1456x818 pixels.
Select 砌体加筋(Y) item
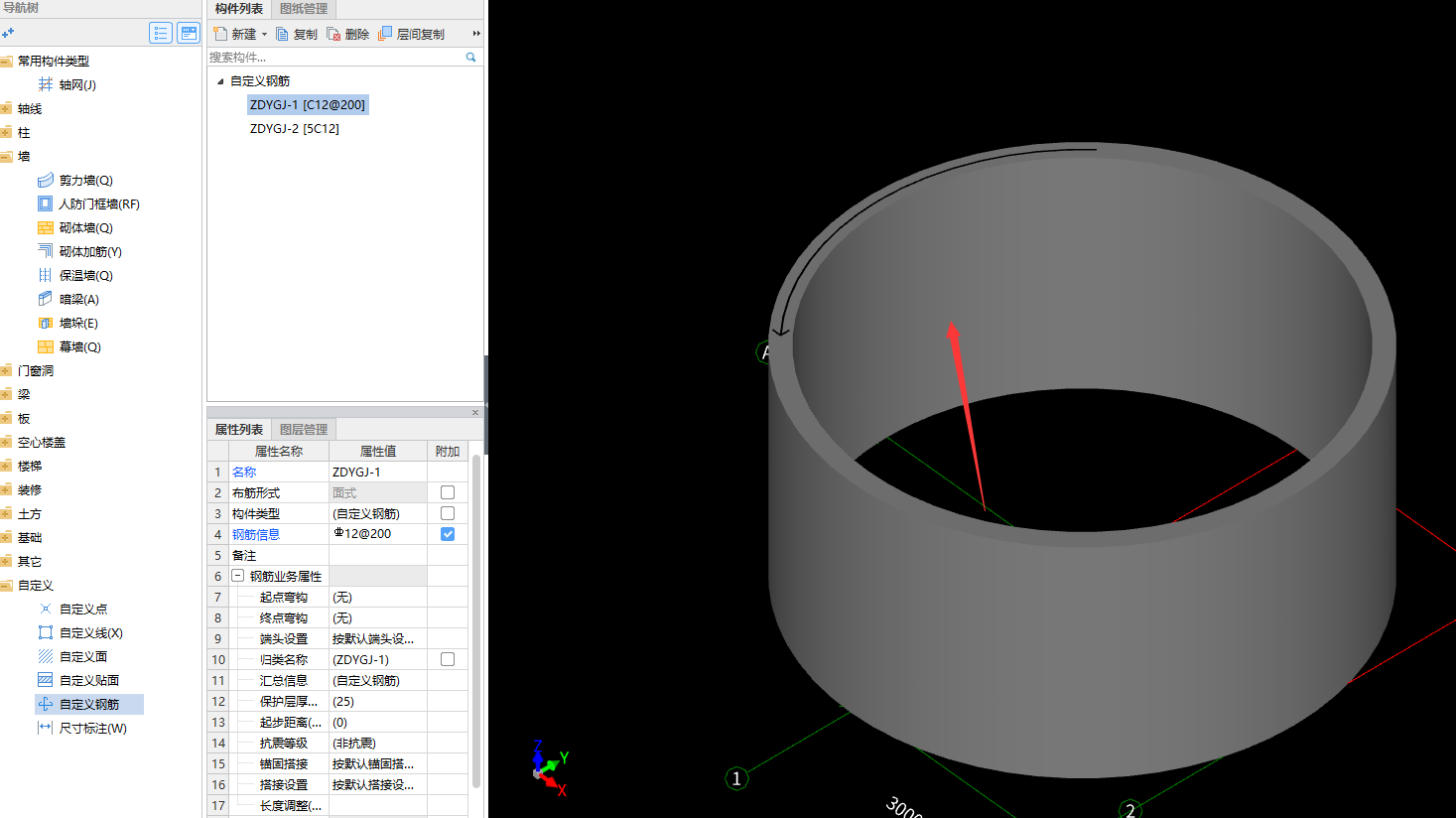tap(79, 251)
